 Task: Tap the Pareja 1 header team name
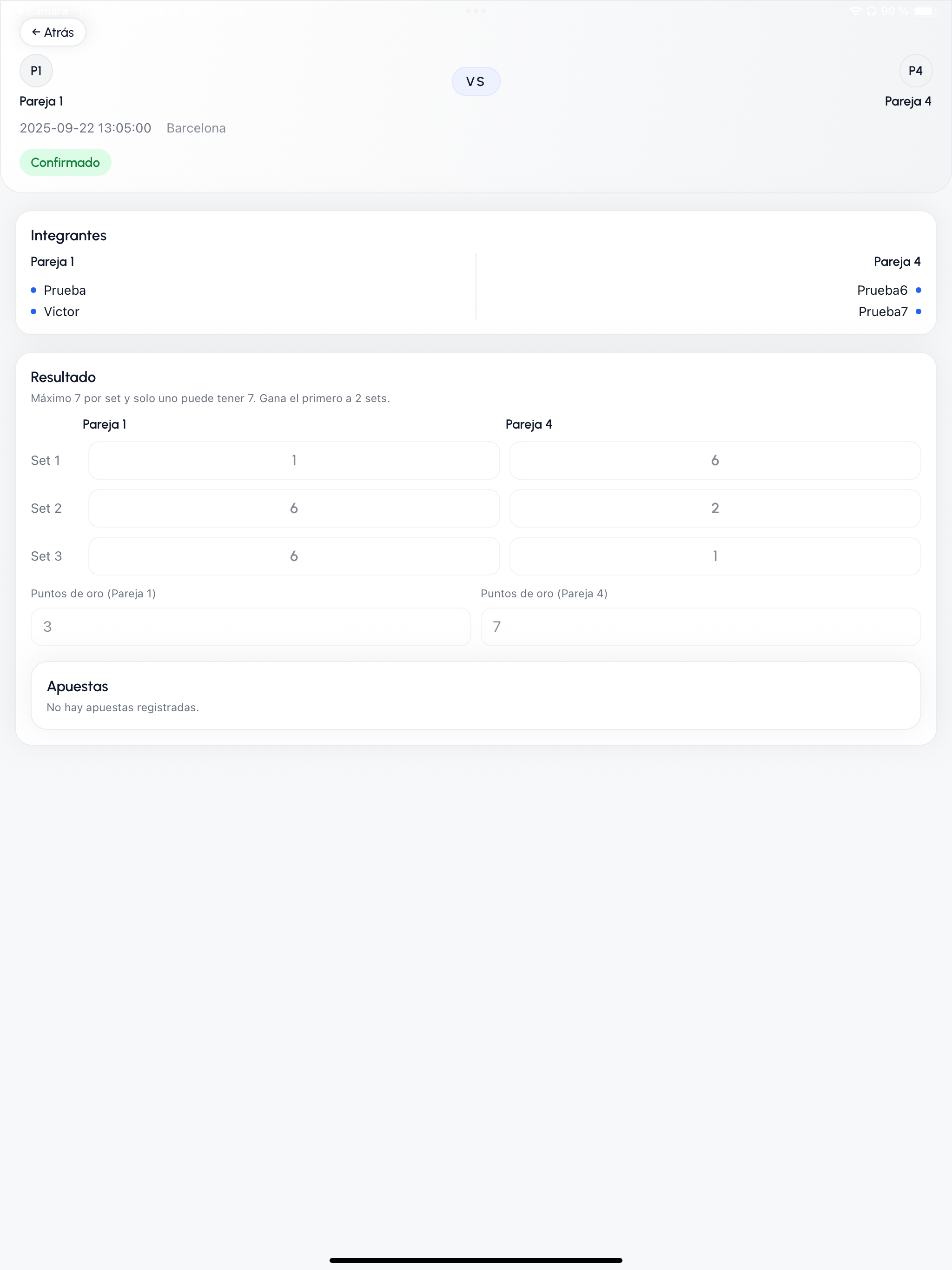click(41, 102)
